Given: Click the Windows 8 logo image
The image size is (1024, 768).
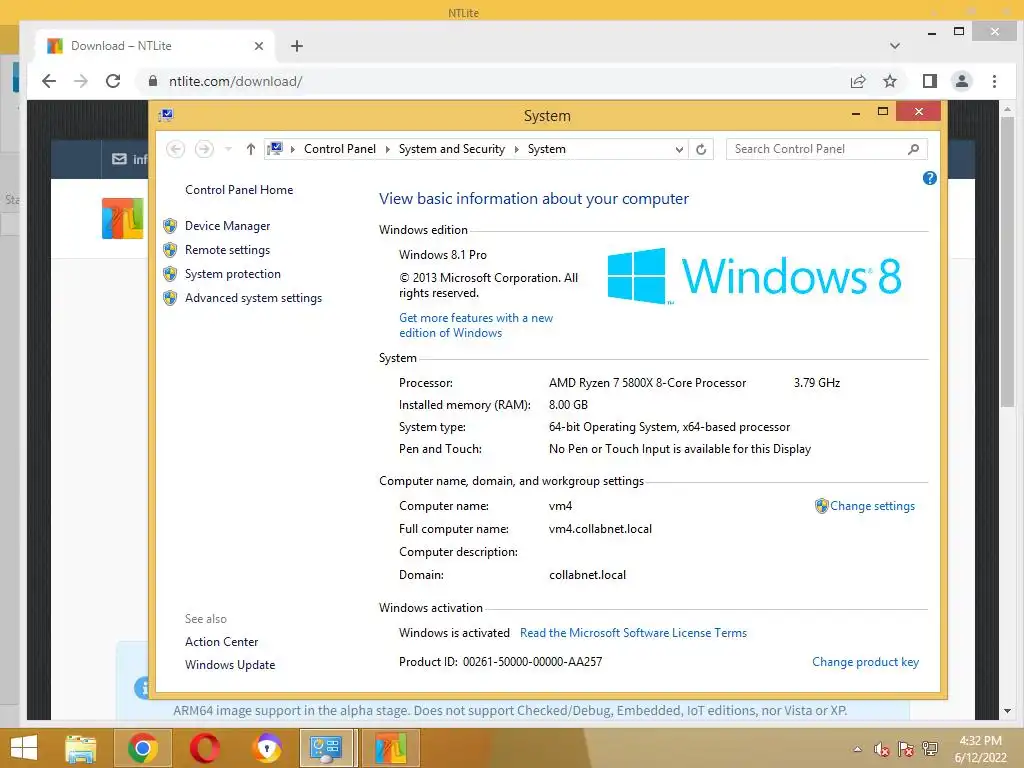Looking at the screenshot, I should pyautogui.click(x=754, y=276).
